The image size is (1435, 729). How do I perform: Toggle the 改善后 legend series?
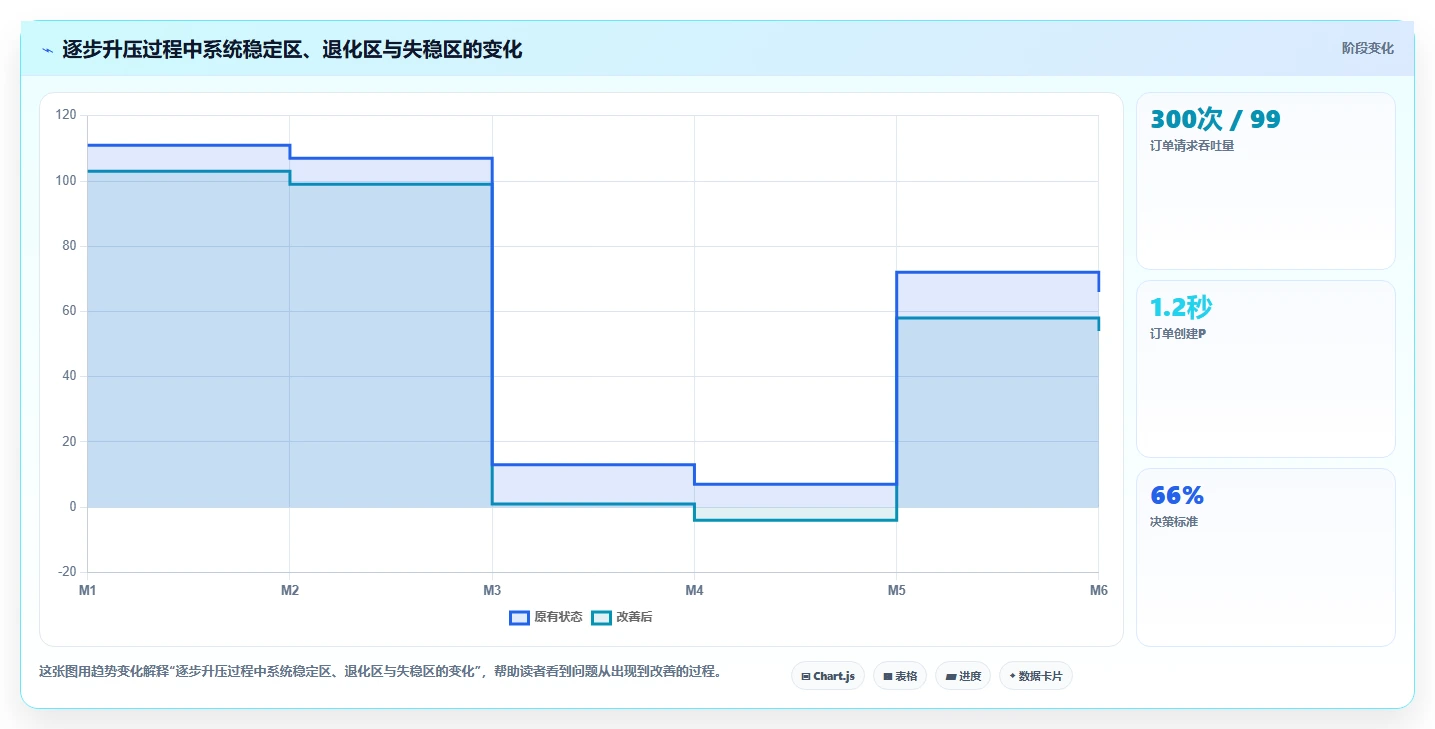(622, 617)
